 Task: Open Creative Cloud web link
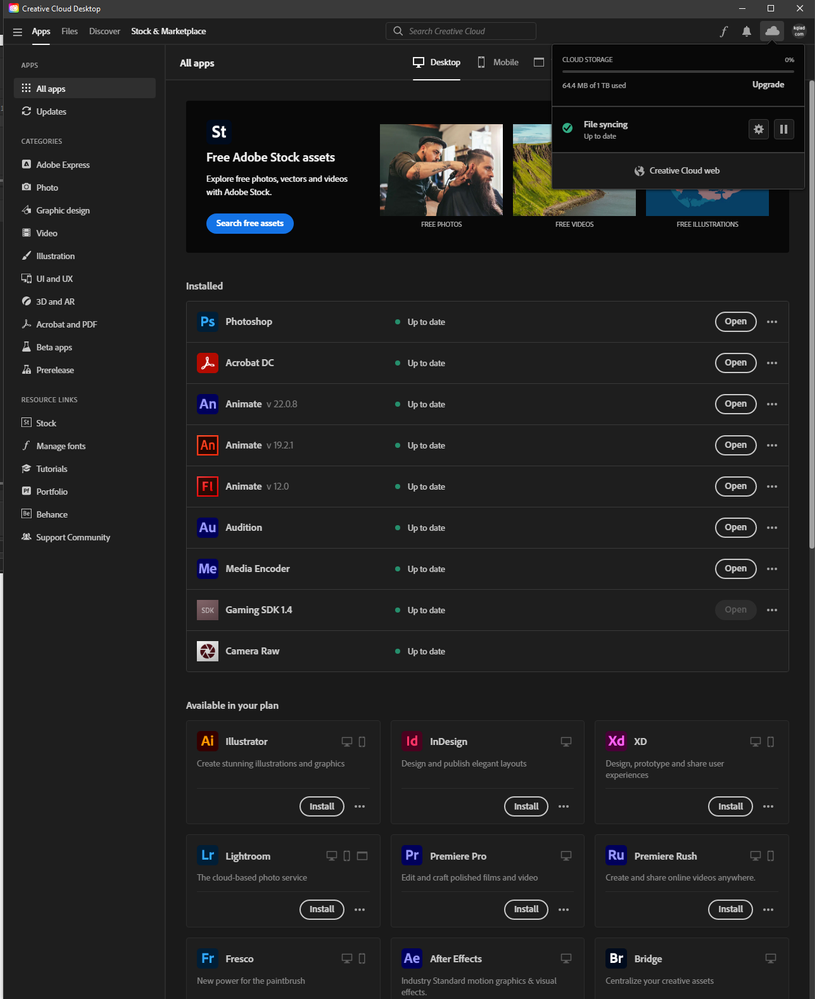(677, 171)
